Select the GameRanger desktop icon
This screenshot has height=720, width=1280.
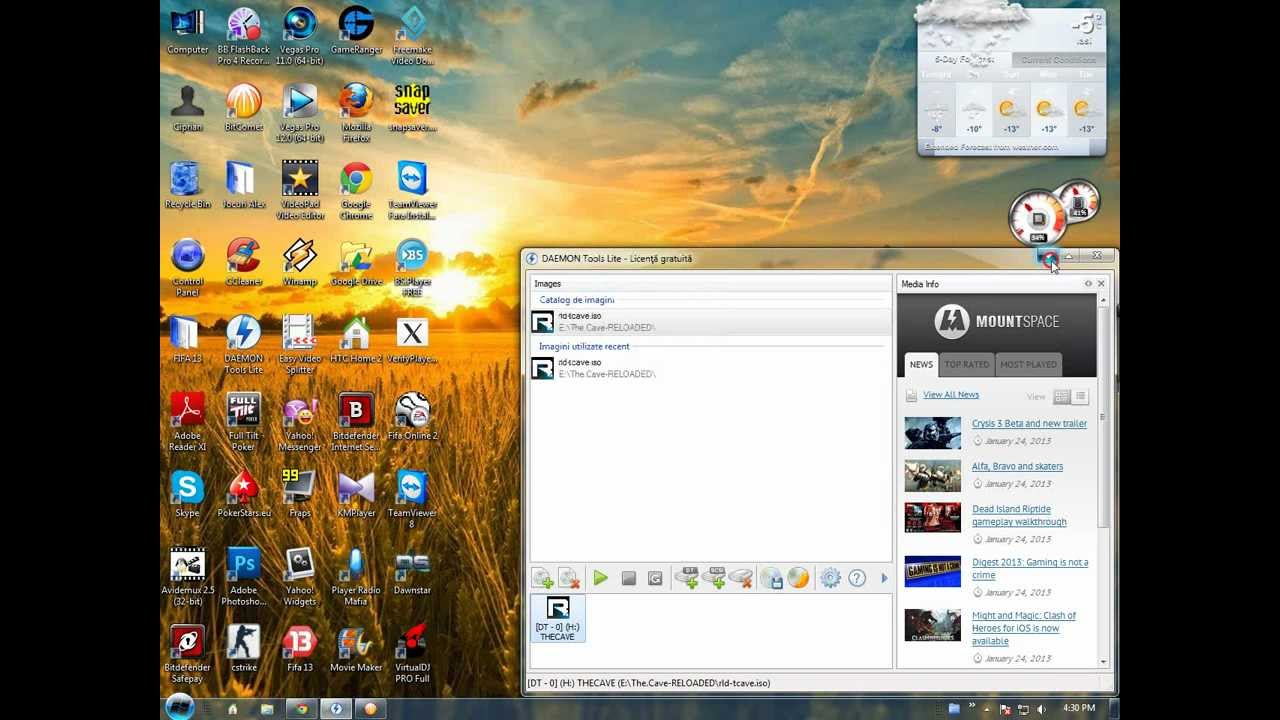coord(356,32)
